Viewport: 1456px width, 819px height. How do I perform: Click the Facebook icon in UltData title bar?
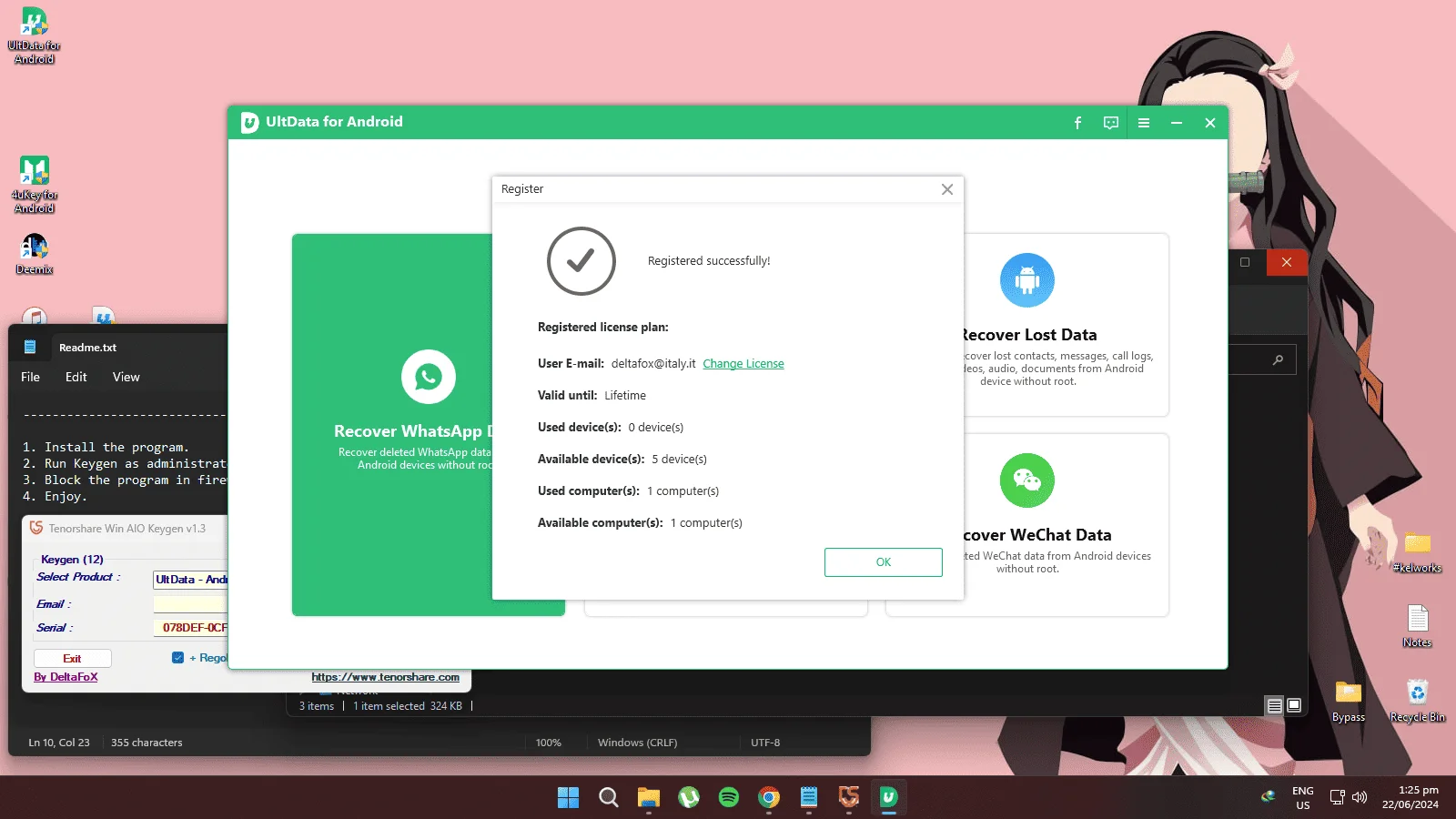tap(1077, 123)
